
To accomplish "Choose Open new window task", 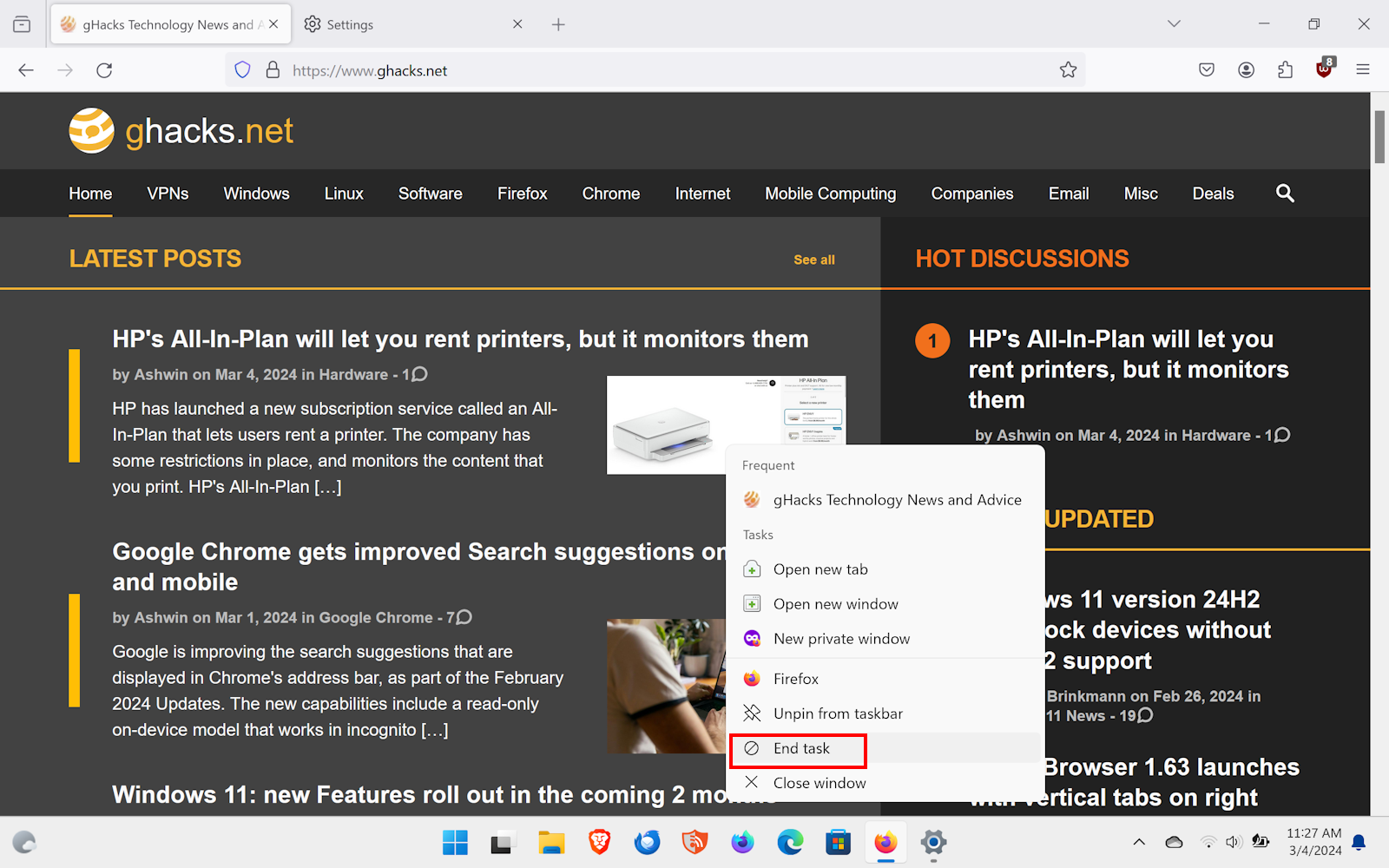I will tap(885, 604).
